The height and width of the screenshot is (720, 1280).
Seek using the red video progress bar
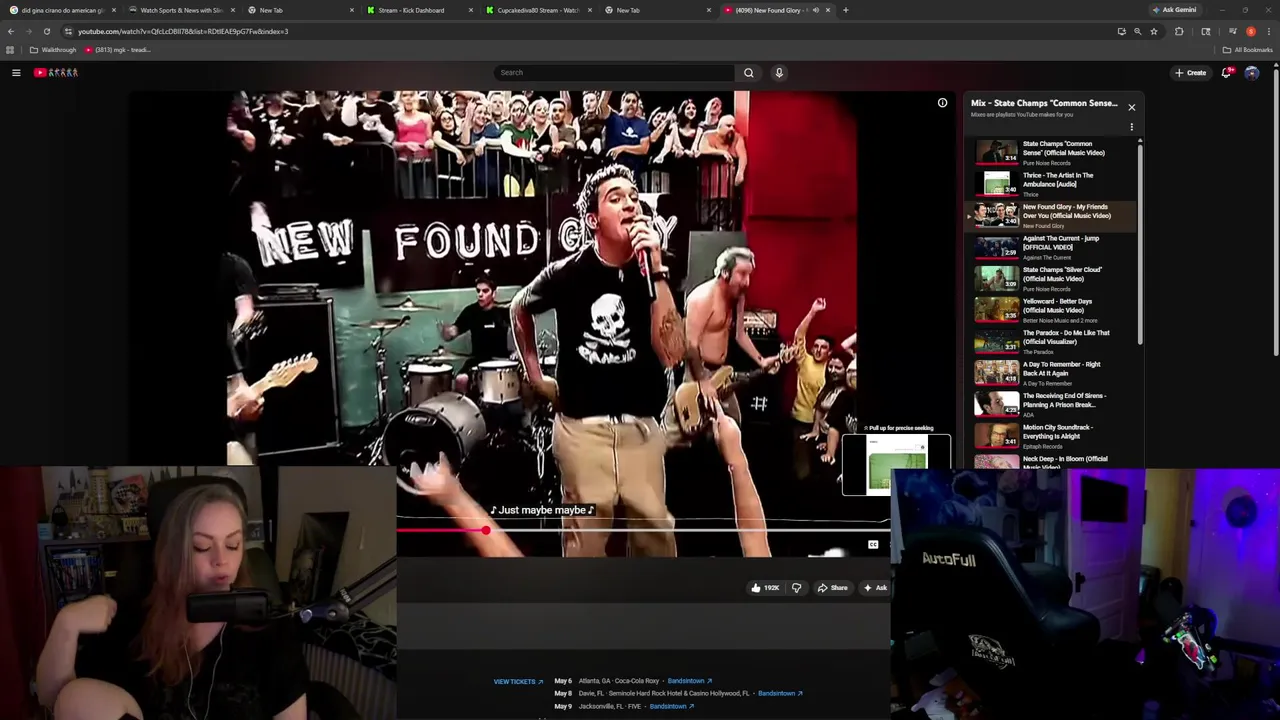point(642,530)
